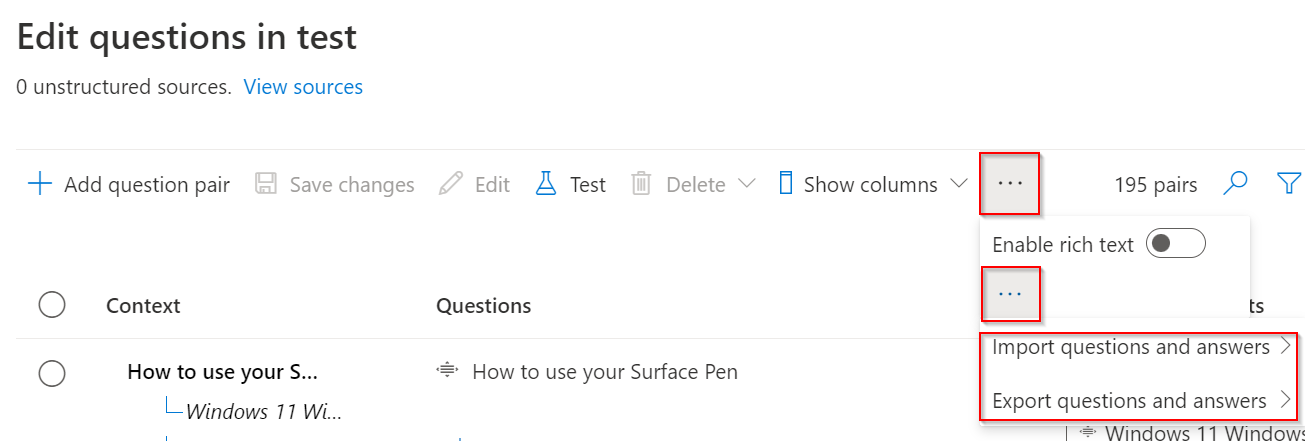The image size is (1305, 441).
Task: Select all rows using header circle
Action: pyautogui.click(x=52, y=305)
